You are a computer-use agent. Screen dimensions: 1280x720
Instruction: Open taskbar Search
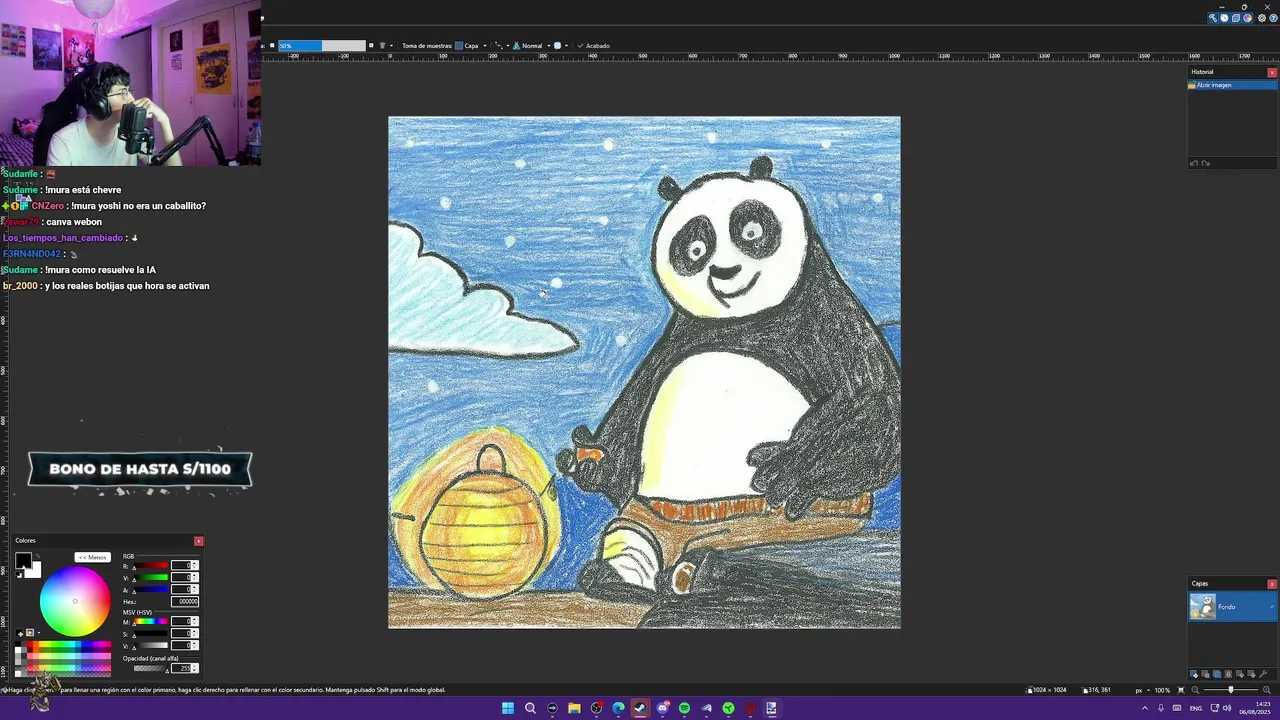coord(530,708)
